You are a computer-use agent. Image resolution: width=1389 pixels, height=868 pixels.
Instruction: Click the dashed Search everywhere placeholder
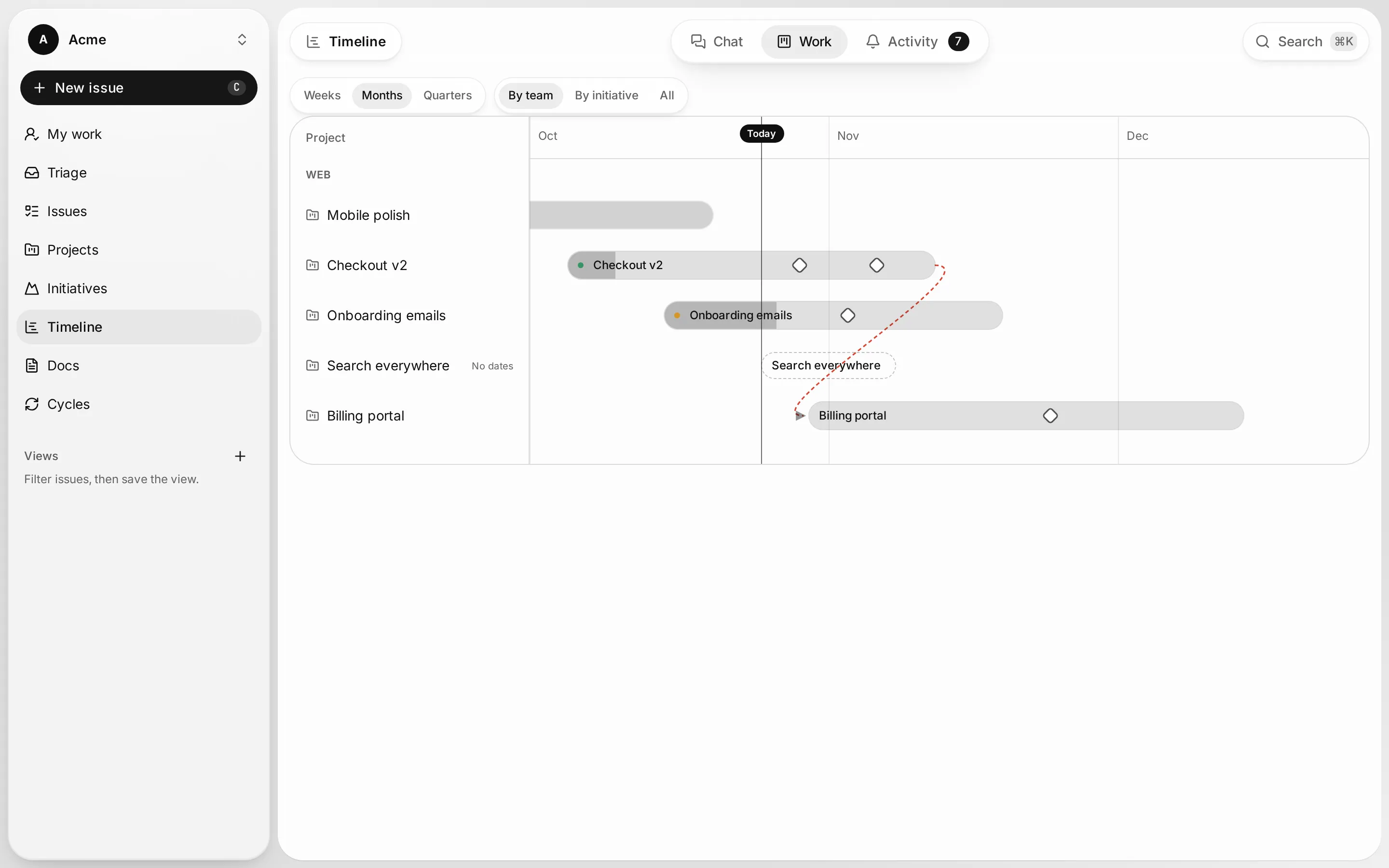tap(828, 366)
